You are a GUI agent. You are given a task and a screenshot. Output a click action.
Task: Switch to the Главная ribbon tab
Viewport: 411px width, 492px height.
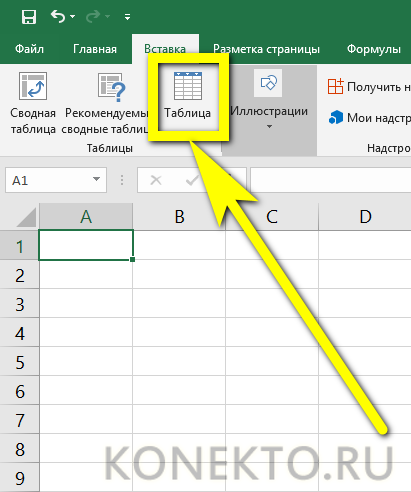pos(95,49)
